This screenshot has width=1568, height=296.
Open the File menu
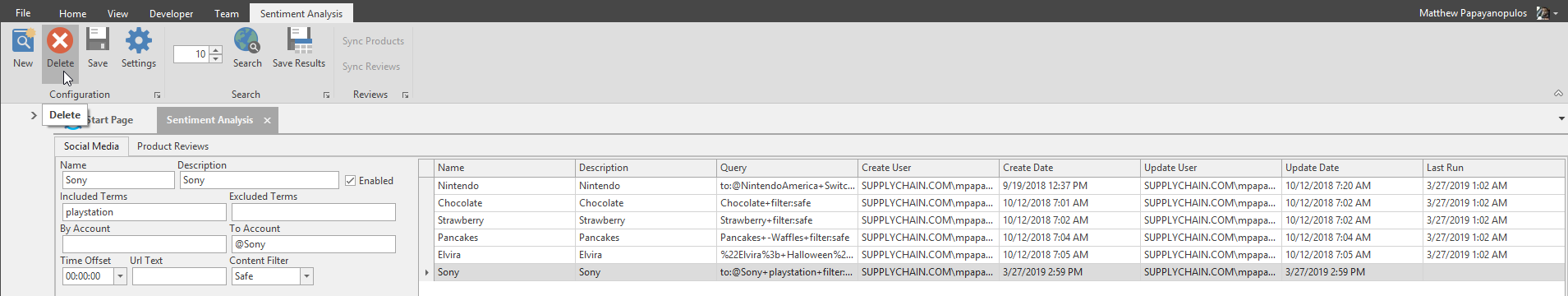pos(23,12)
